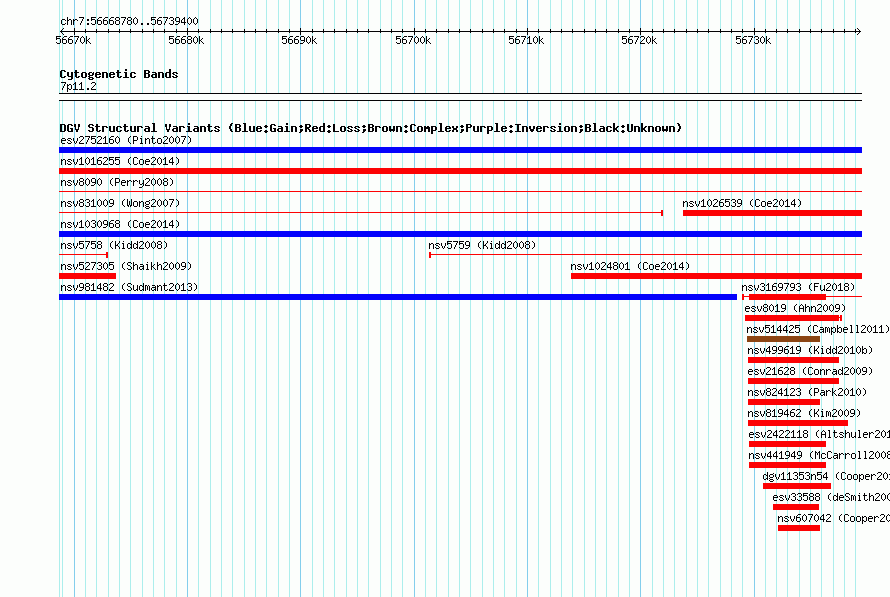Open the nsv981482 (Sudmant2013) variant label
This screenshot has height=597, width=890.
pyautogui.click(x=129, y=287)
